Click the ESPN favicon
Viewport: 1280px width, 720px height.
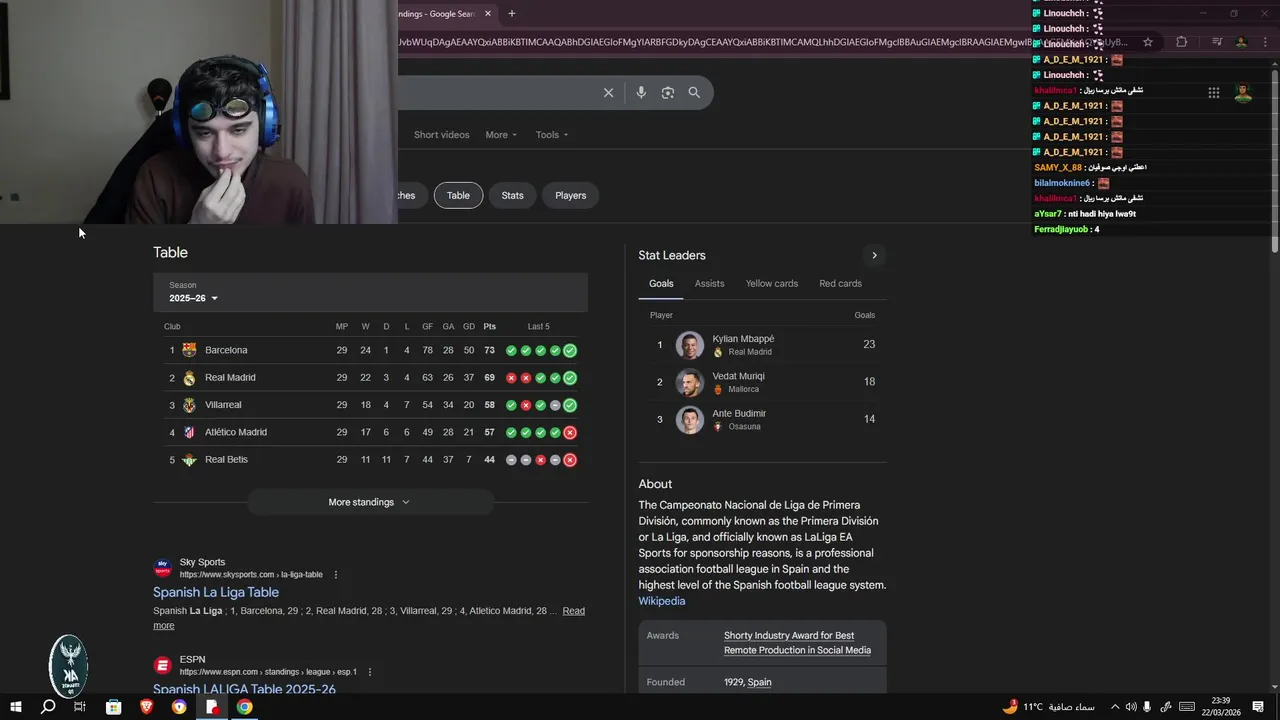(162, 665)
